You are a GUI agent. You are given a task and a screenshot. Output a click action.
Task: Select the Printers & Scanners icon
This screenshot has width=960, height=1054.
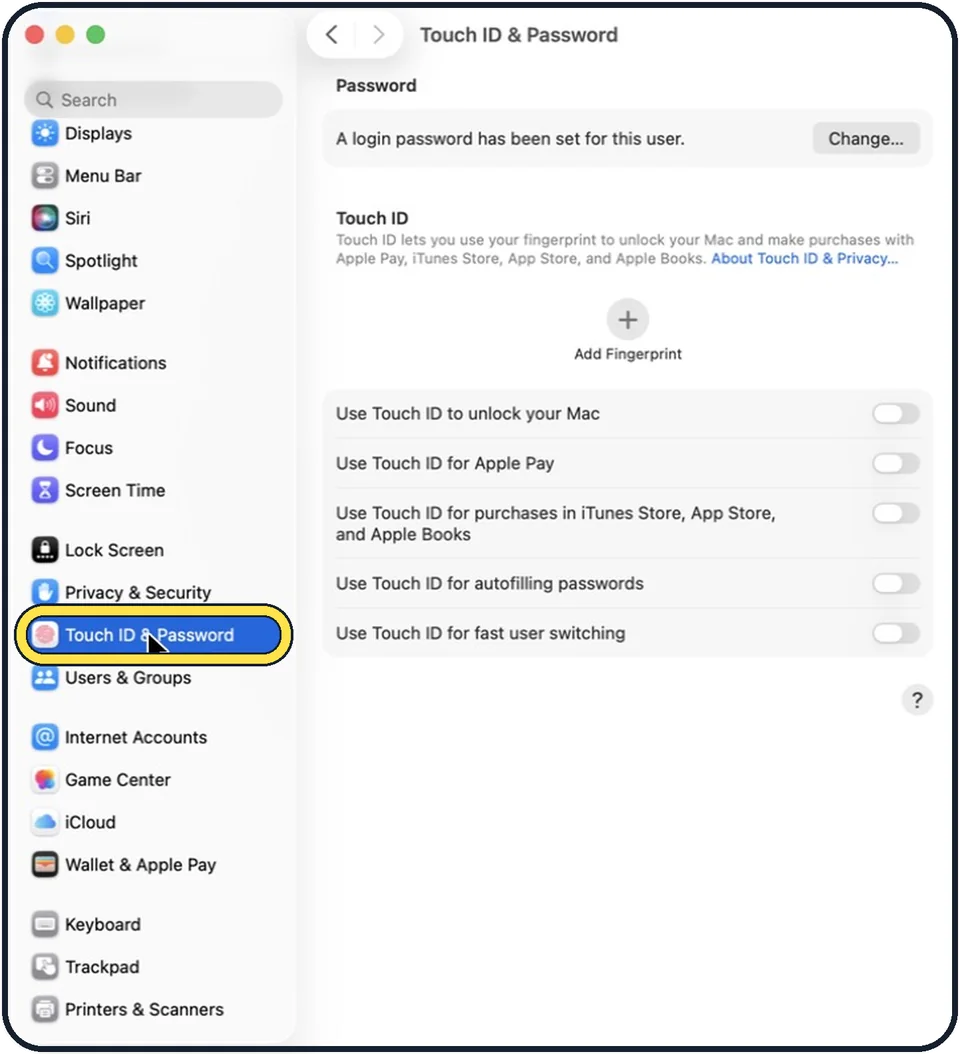click(45, 1009)
